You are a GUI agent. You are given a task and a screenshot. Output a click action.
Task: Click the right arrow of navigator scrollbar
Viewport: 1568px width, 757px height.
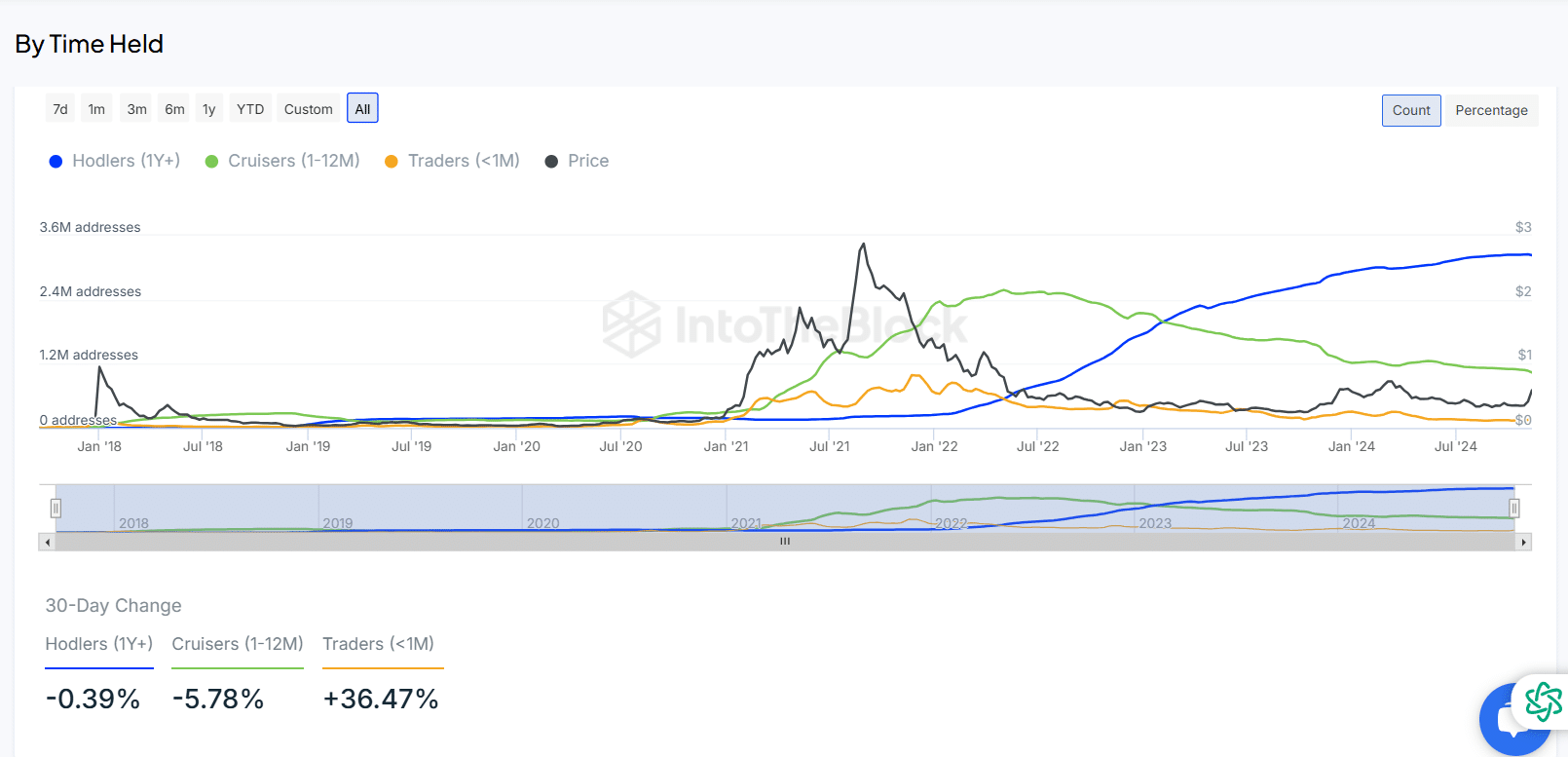1523,542
